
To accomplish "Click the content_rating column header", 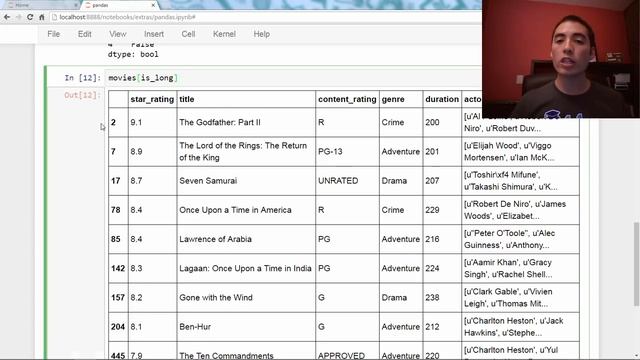I will (x=347, y=99).
